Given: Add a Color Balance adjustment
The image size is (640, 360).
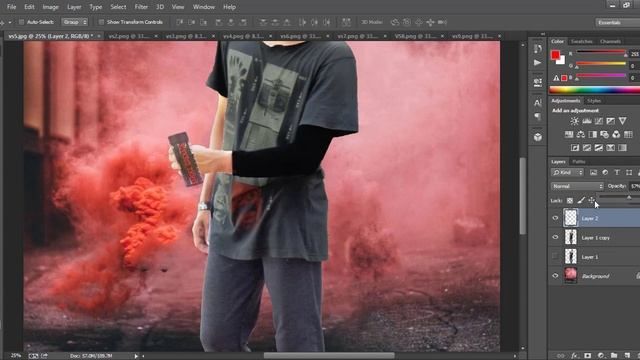Looking at the screenshot, I should click(x=580, y=134).
